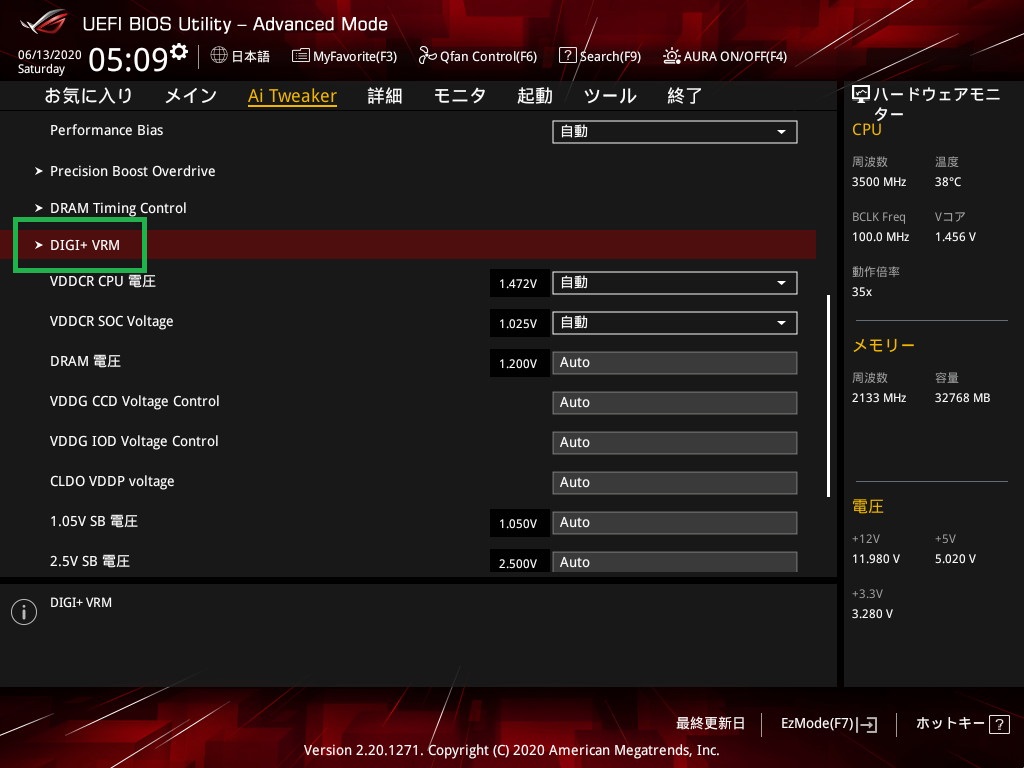1024x768 pixels.
Task: Click the 5.020 V +5V reading
Action: (x=955, y=559)
